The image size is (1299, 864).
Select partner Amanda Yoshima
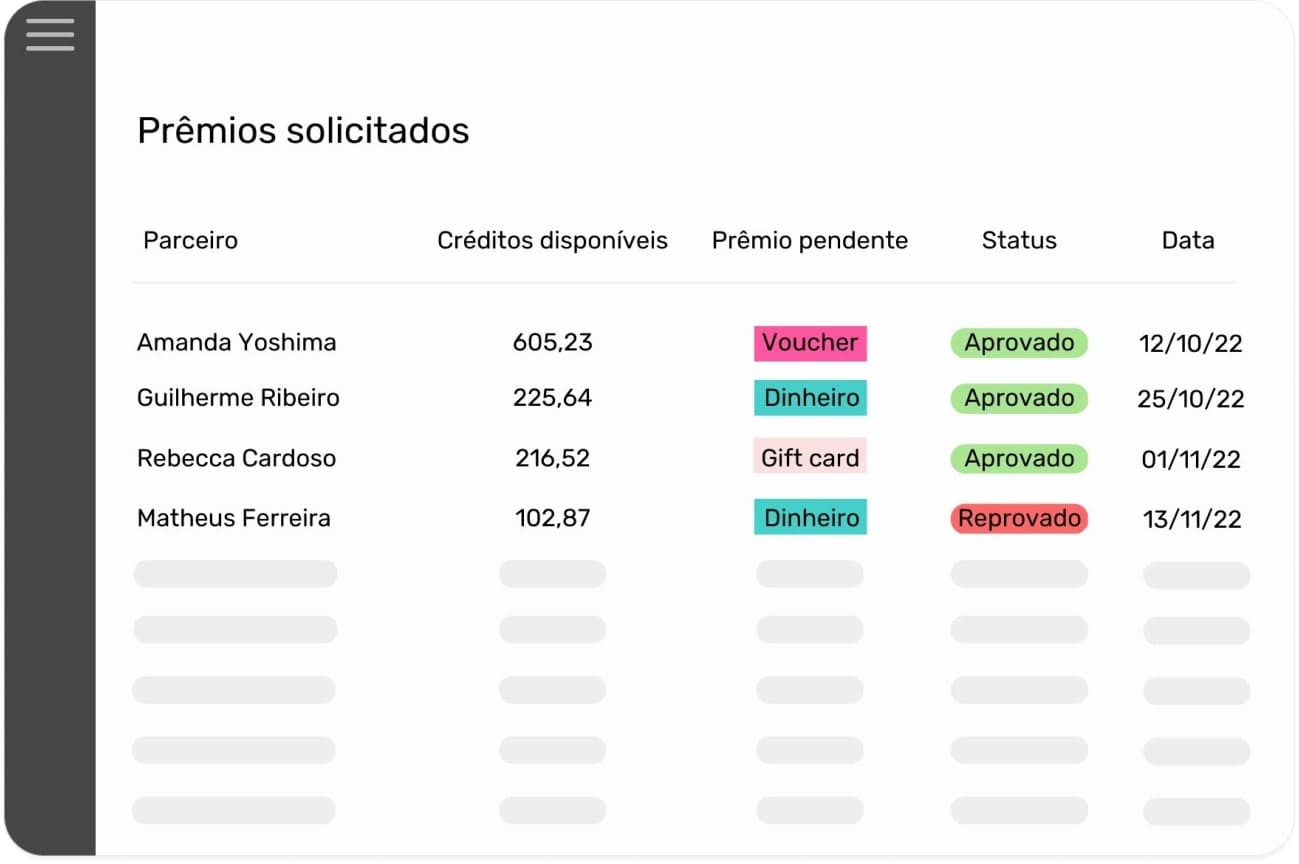(x=236, y=342)
